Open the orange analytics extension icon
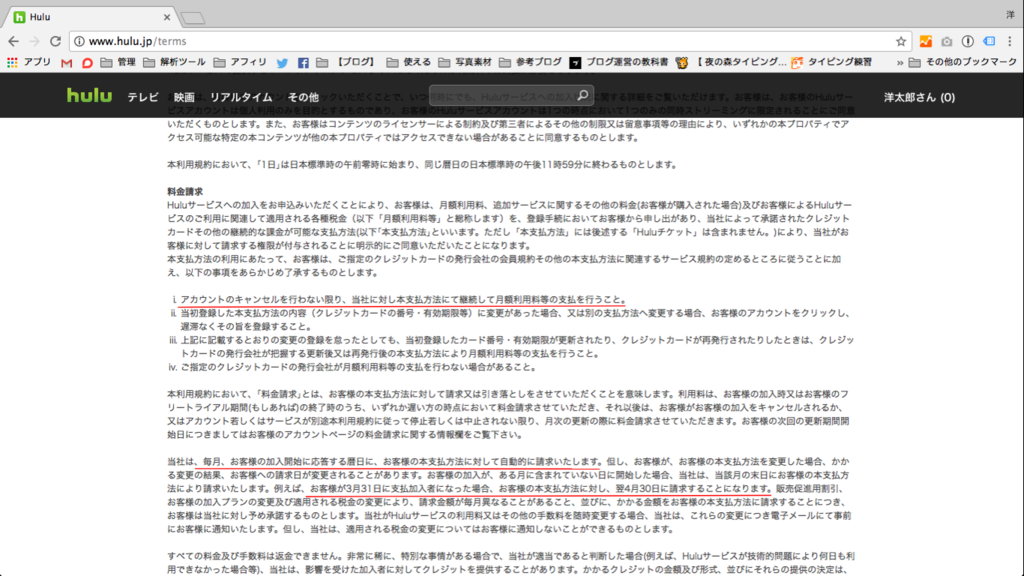Viewport: 1024px width, 576px height. tap(925, 41)
